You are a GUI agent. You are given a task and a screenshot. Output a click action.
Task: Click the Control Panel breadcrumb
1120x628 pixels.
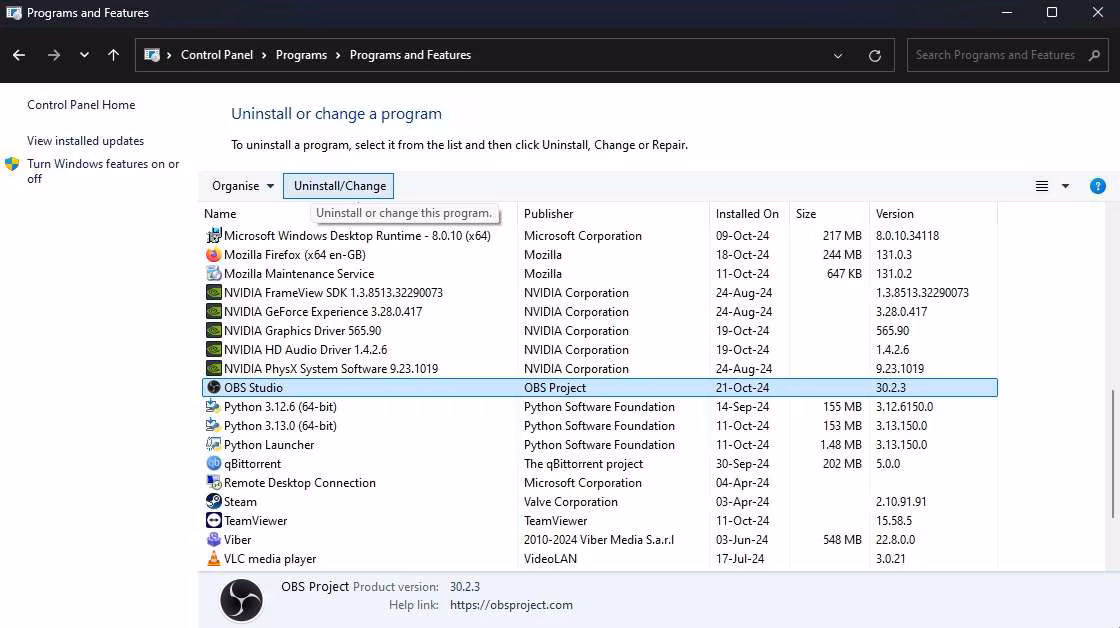tap(216, 55)
